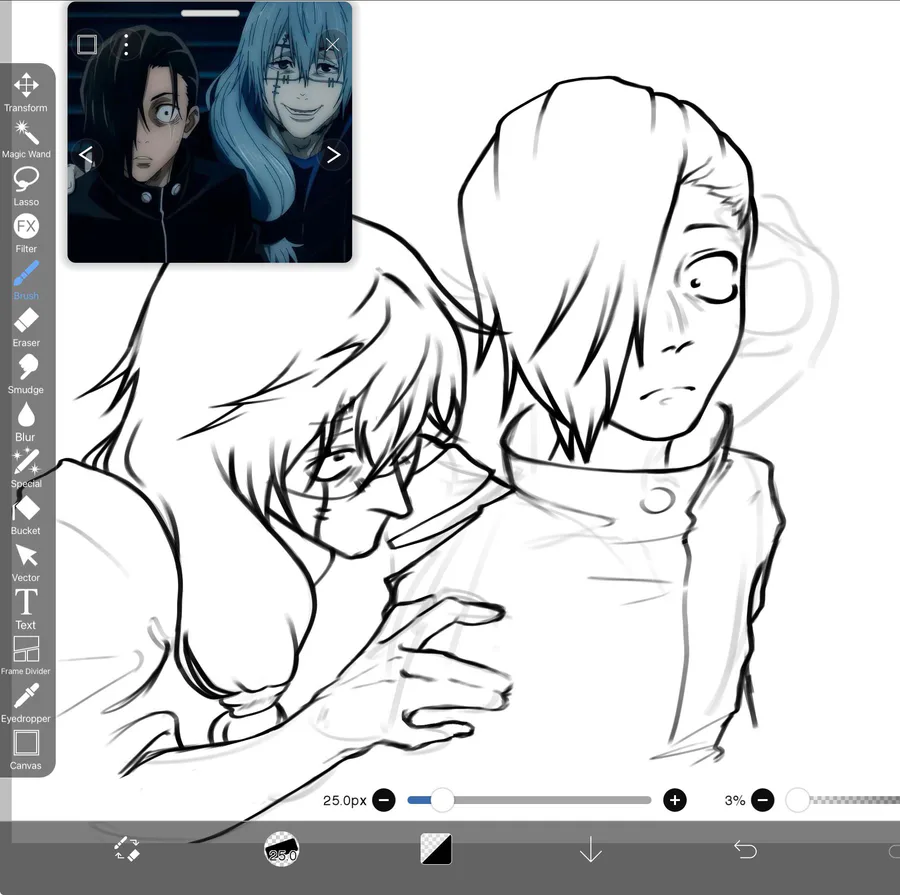This screenshot has height=895, width=900.
Task: Select the Text tool
Action: click(x=26, y=610)
